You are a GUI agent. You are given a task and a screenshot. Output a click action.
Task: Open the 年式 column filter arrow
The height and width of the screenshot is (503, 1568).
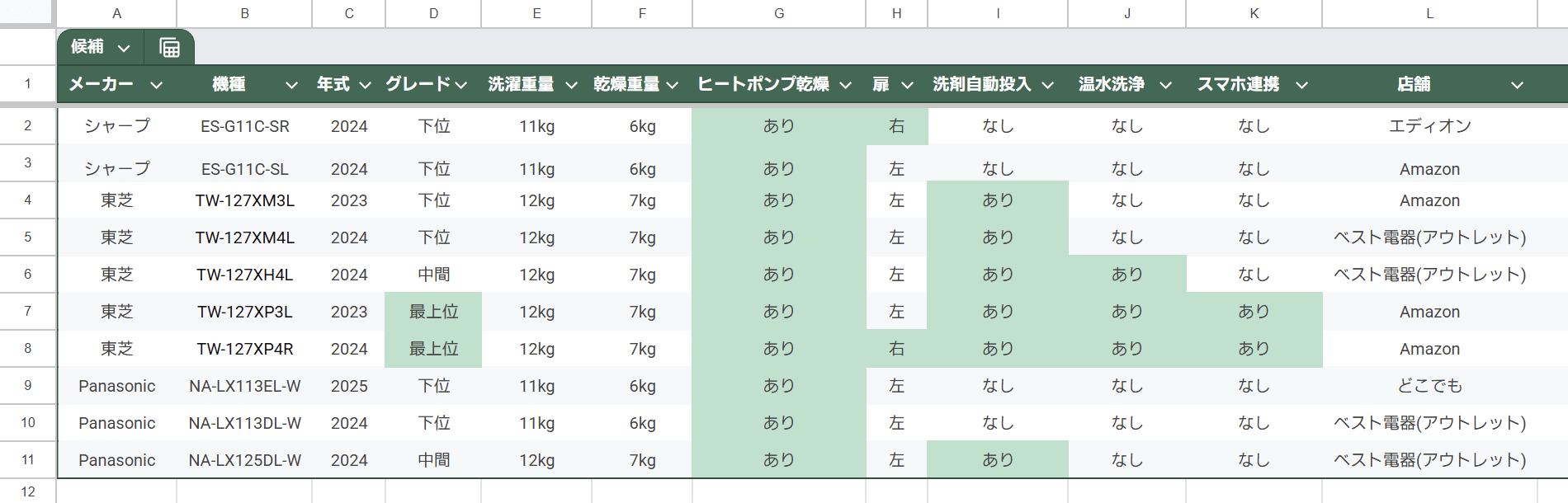tap(365, 85)
